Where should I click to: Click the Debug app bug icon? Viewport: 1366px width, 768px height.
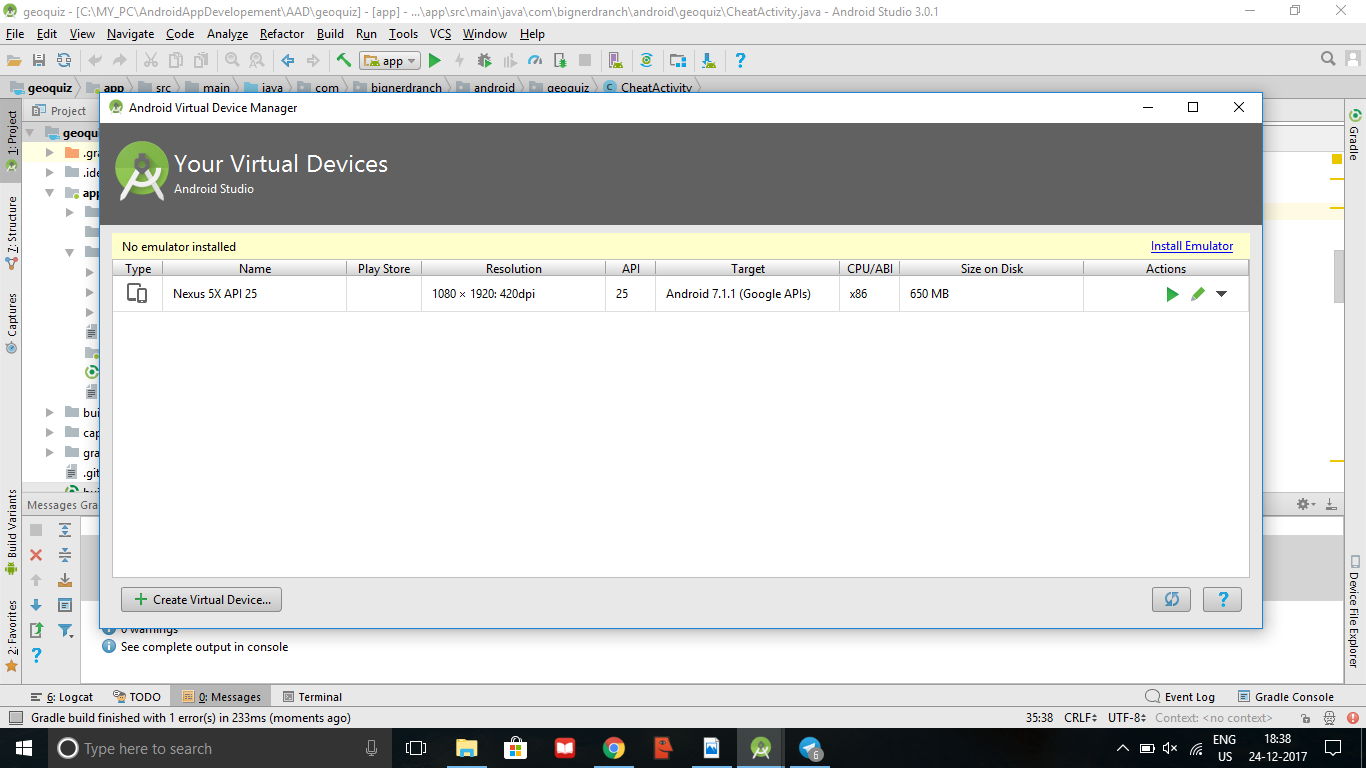tap(484, 61)
